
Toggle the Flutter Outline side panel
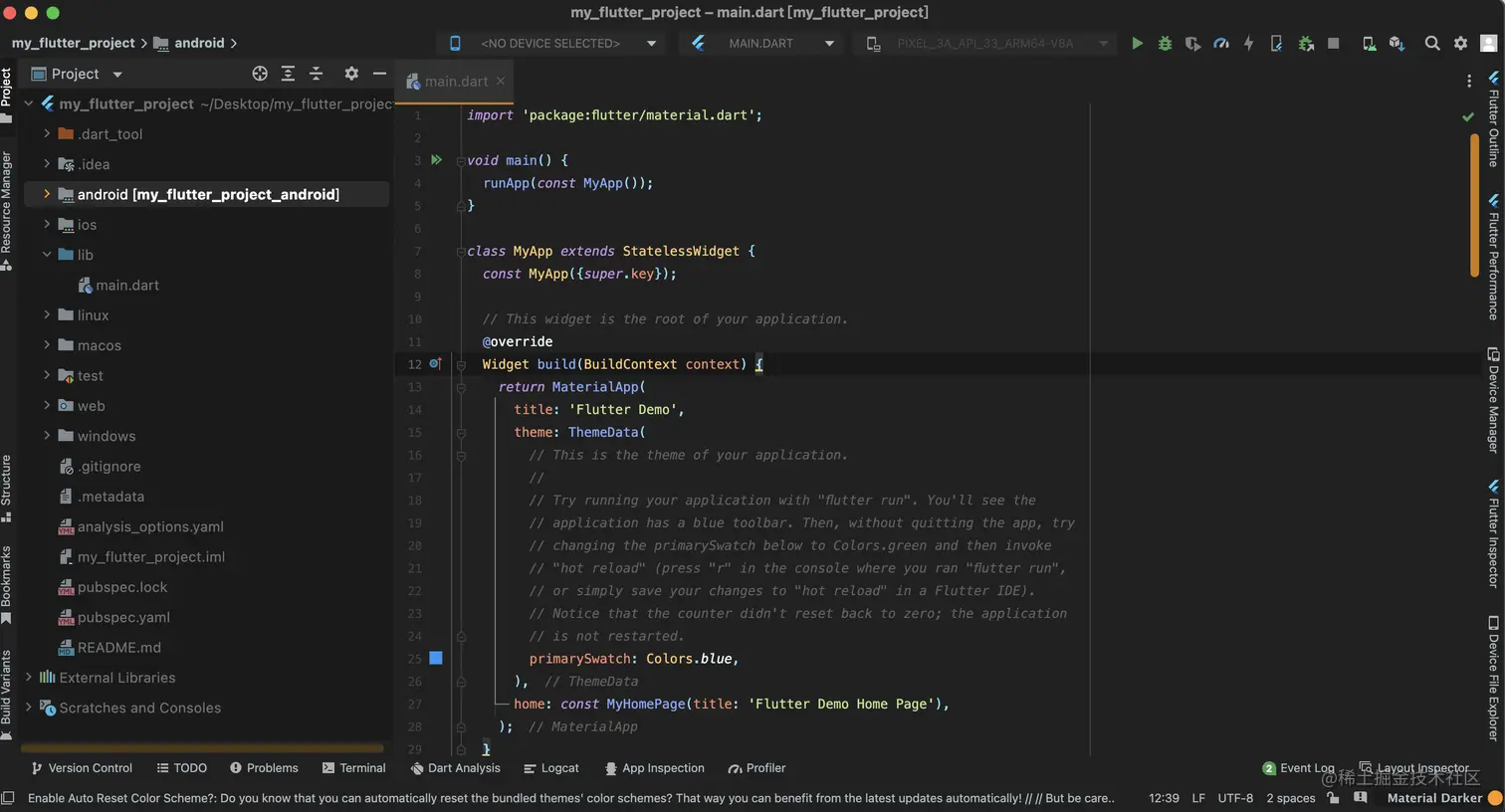(x=1494, y=119)
